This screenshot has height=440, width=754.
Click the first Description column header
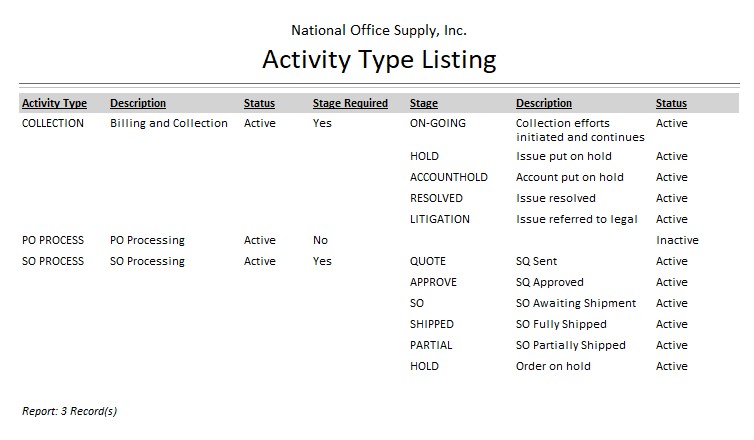138,103
